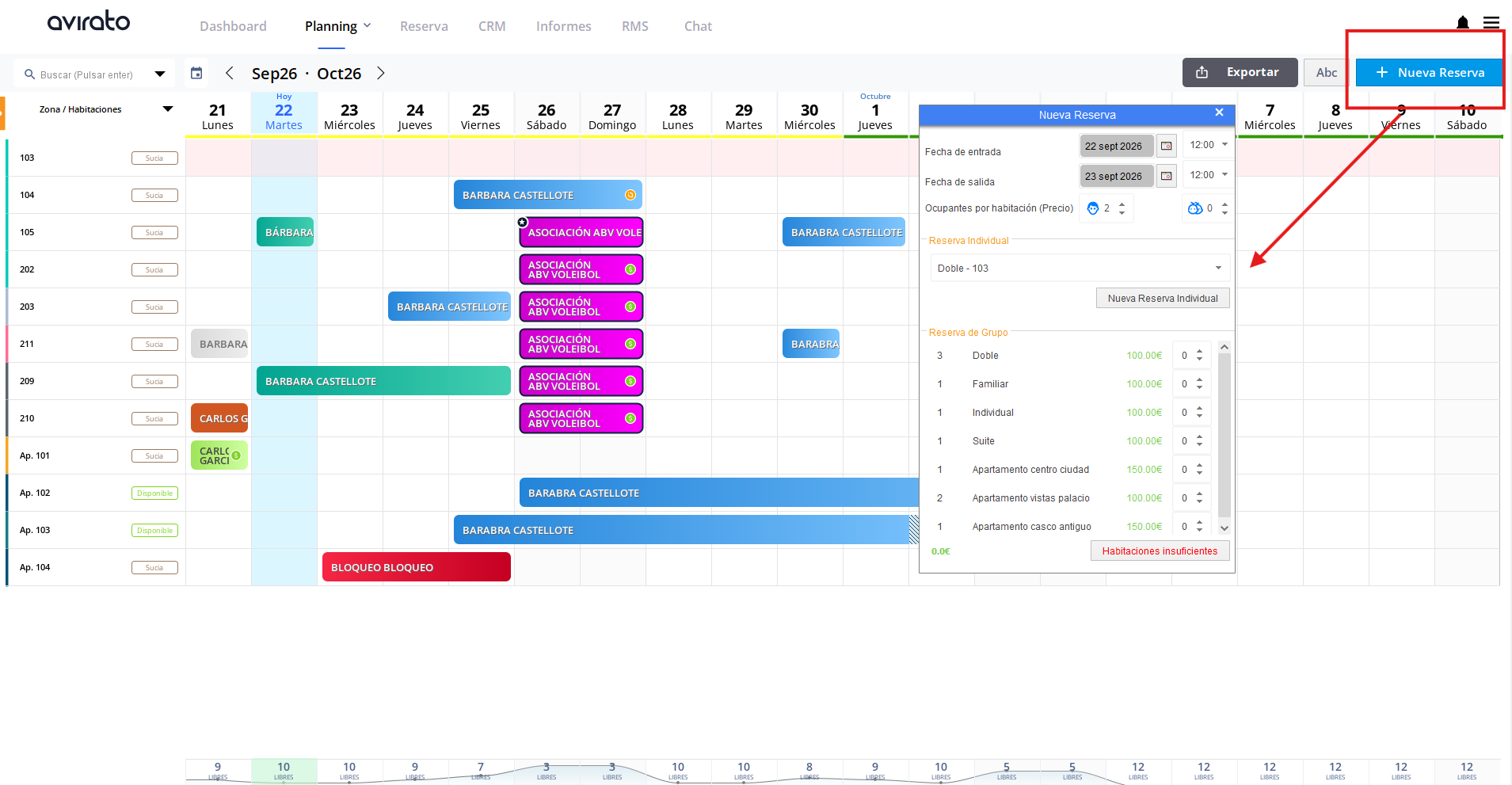Toggle Sucia status for room 103
Viewport: 1512px width, 785px height.
click(x=154, y=158)
